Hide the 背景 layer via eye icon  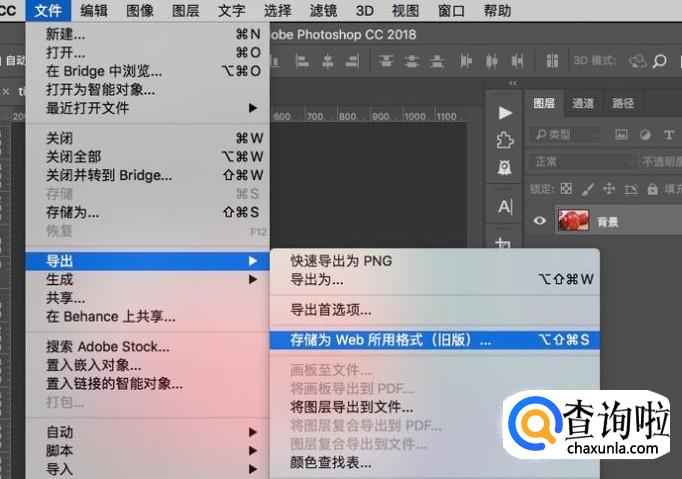click(540, 221)
